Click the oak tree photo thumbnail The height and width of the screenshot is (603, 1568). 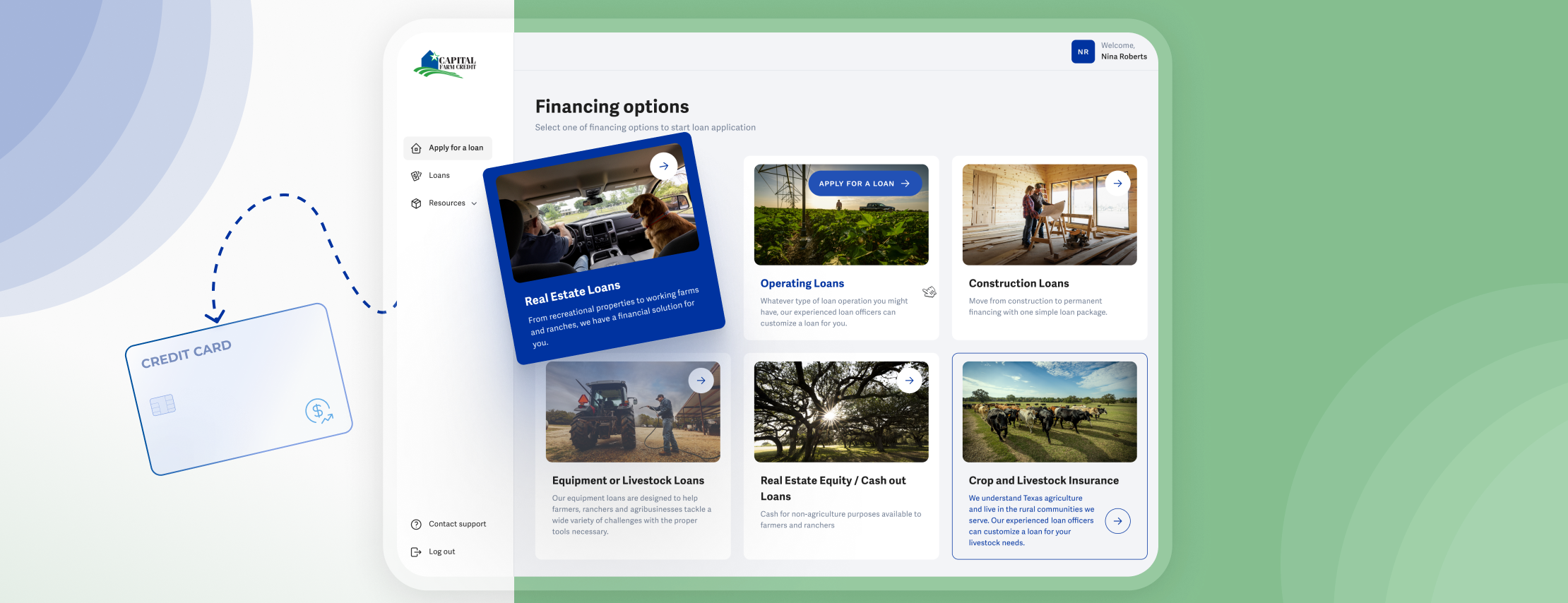[841, 412]
